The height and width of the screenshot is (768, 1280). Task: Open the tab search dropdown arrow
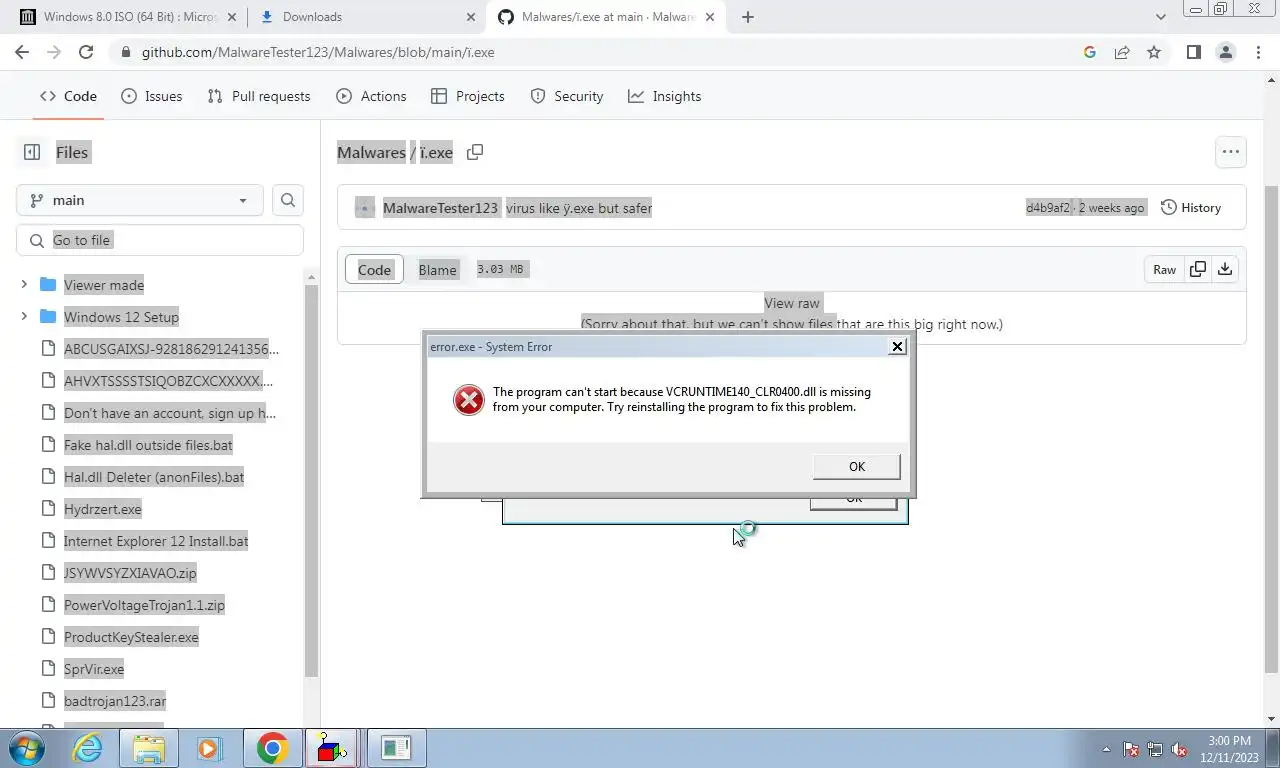coord(1161,17)
